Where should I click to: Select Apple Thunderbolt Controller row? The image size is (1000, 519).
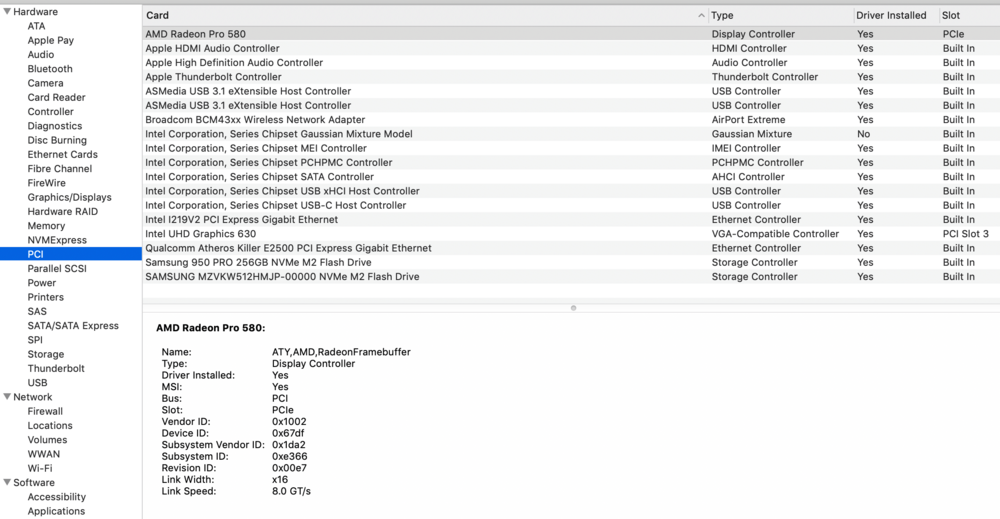pos(571,77)
